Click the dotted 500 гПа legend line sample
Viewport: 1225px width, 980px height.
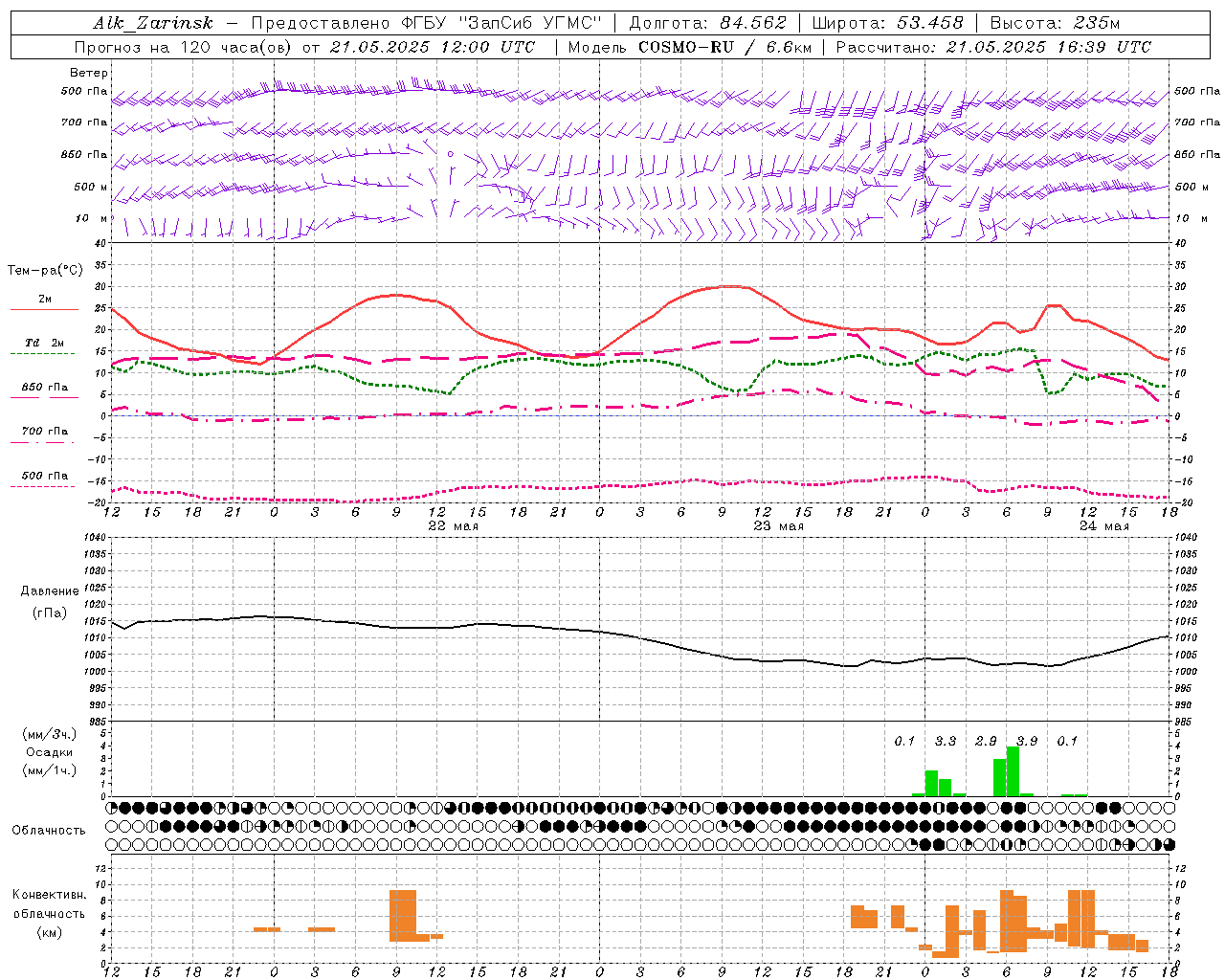coord(43,487)
